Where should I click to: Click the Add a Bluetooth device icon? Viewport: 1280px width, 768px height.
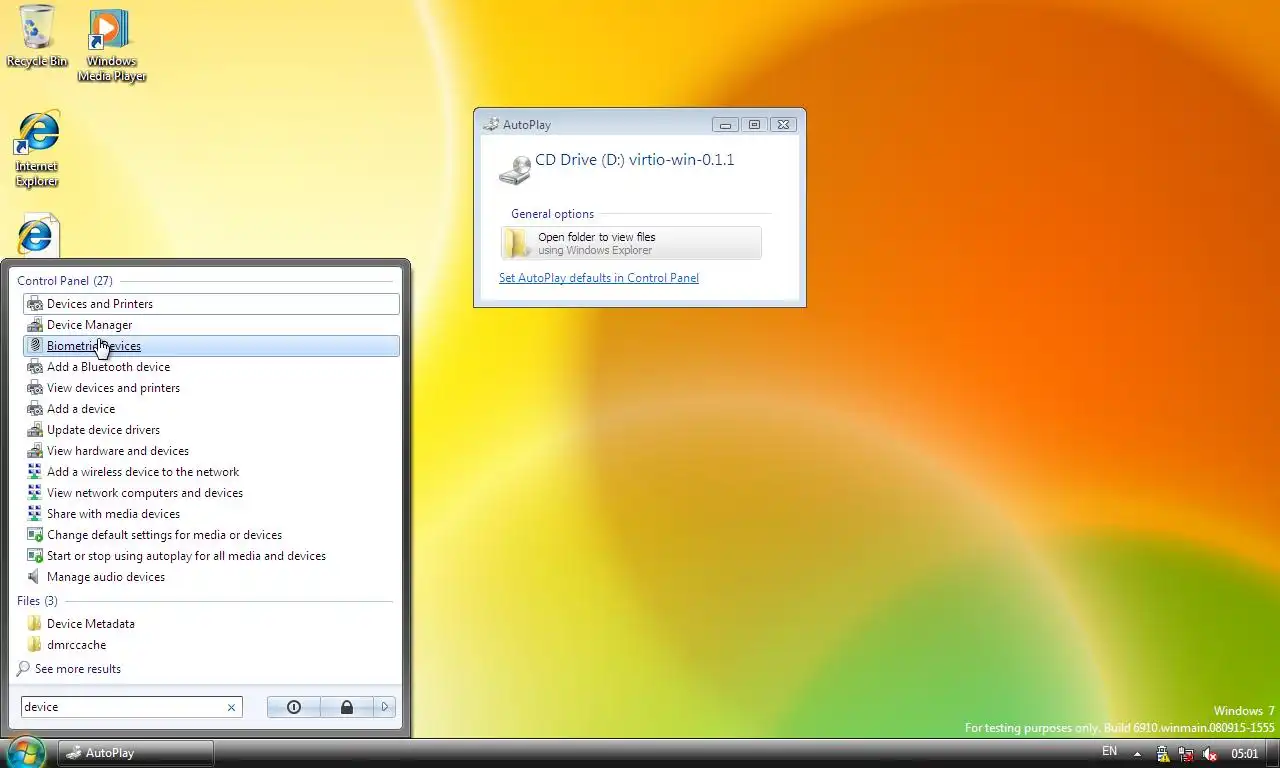pyautogui.click(x=35, y=367)
